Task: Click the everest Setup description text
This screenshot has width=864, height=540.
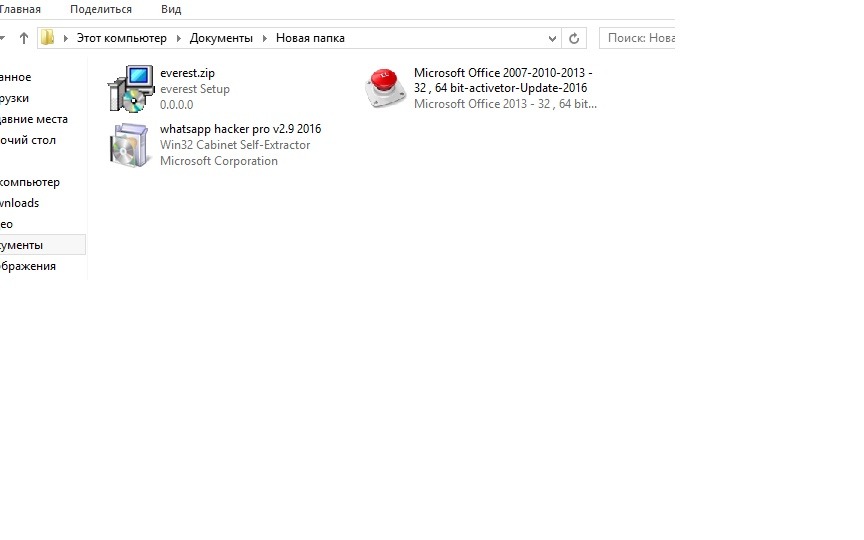Action: pyautogui.click(x=195, y=89)
